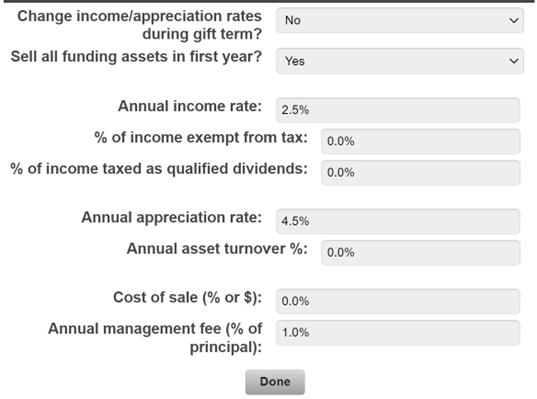Click the '% of income taxed as qualified dividends:' label
Viewport: 537px width, 399px height.
pos(159,169)
